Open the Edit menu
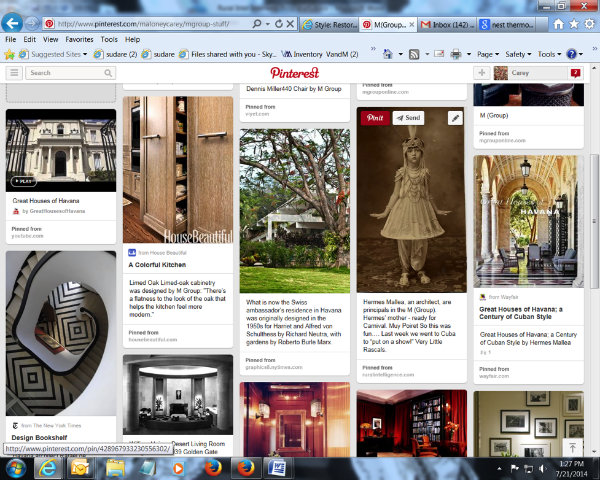 pyautogui.click(x=29, y=39)
